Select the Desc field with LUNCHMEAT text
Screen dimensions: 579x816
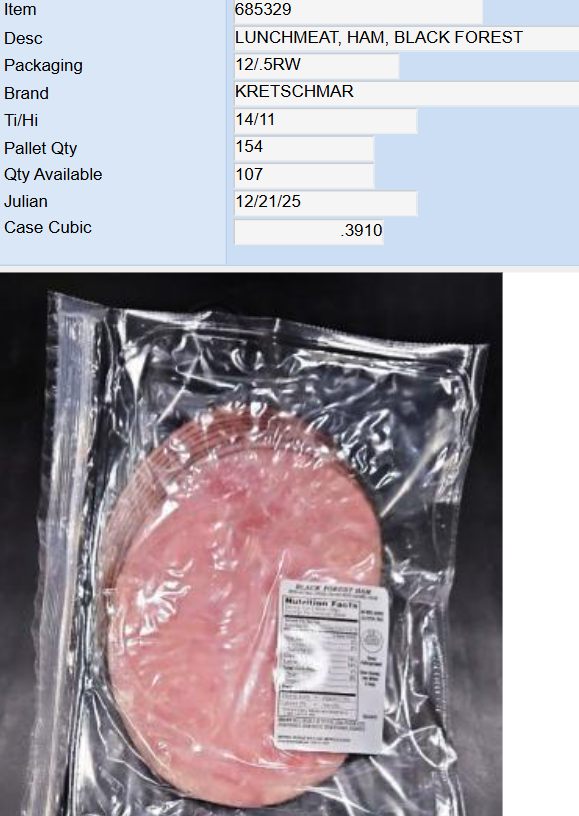(x=406, y=38)
